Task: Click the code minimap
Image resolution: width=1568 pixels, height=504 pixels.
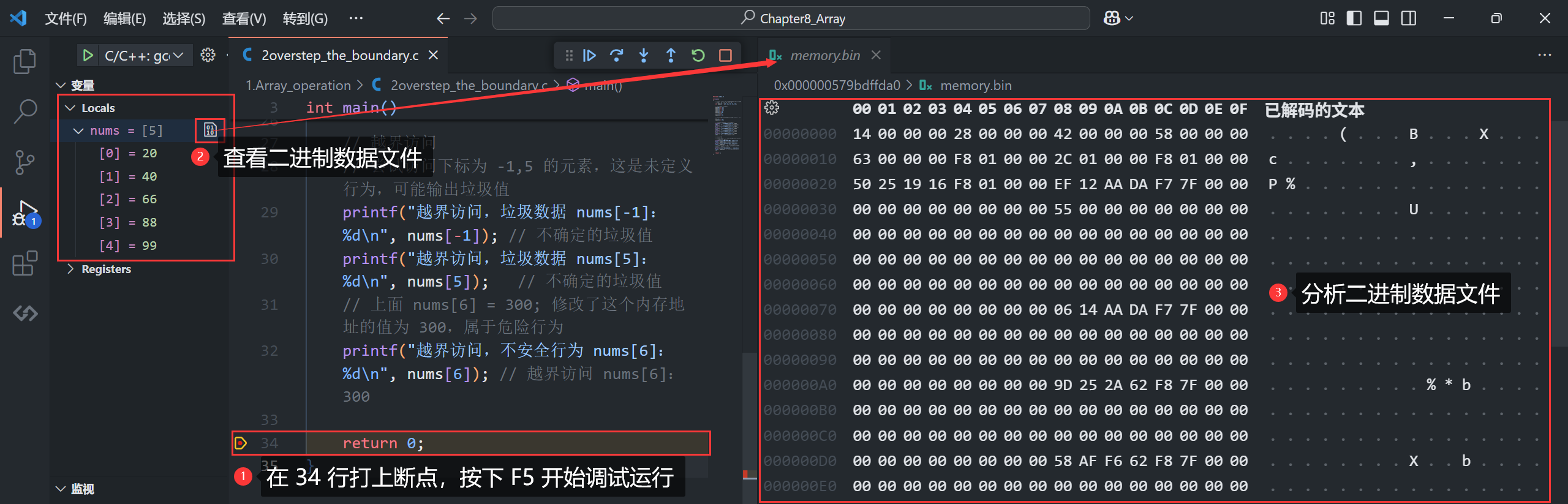Action: [726, 125]
